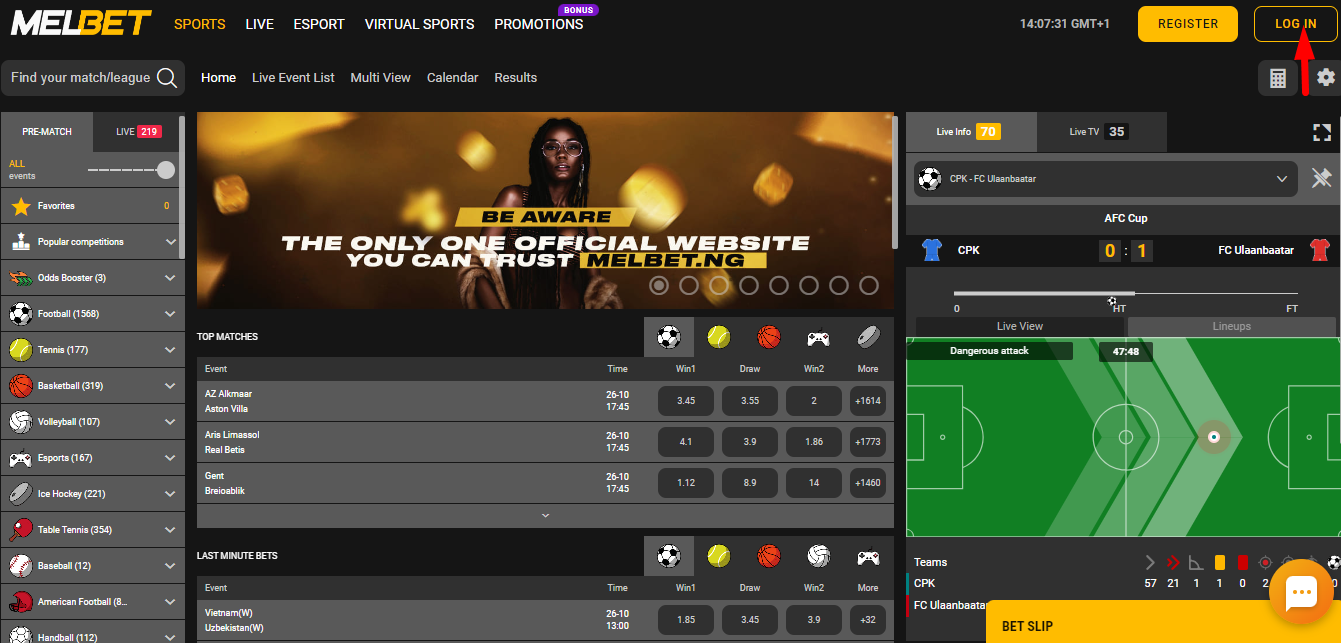The height and width of the screenshot is (643, 1341).
Task: Select first banner carousel dot
Action: click(659, 286)
